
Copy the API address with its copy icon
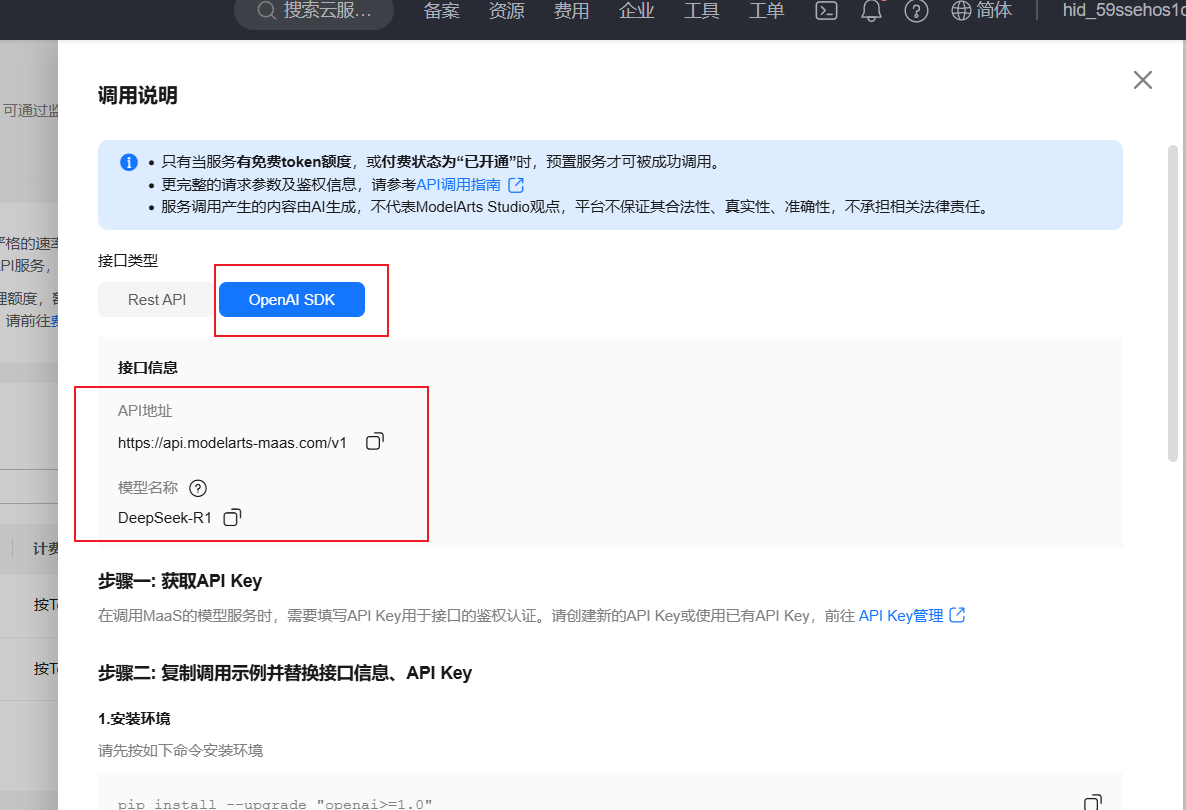click(374, 441)
